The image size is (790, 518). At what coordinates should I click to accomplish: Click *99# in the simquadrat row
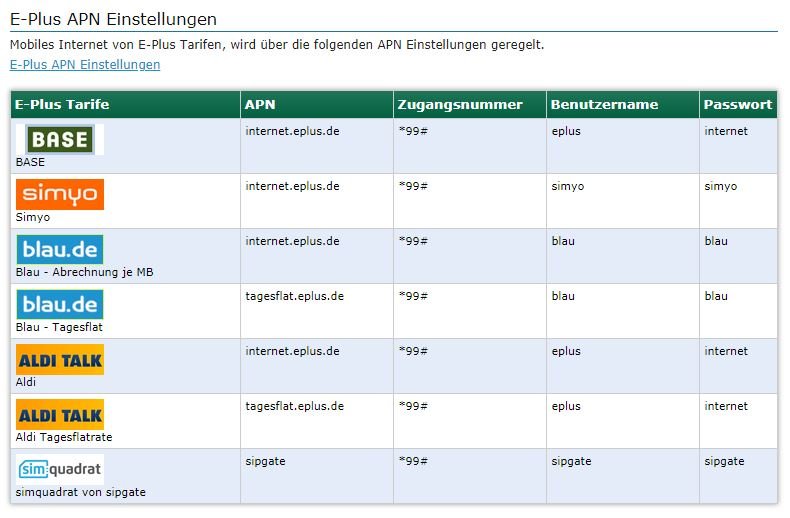[x=413, y=461]
